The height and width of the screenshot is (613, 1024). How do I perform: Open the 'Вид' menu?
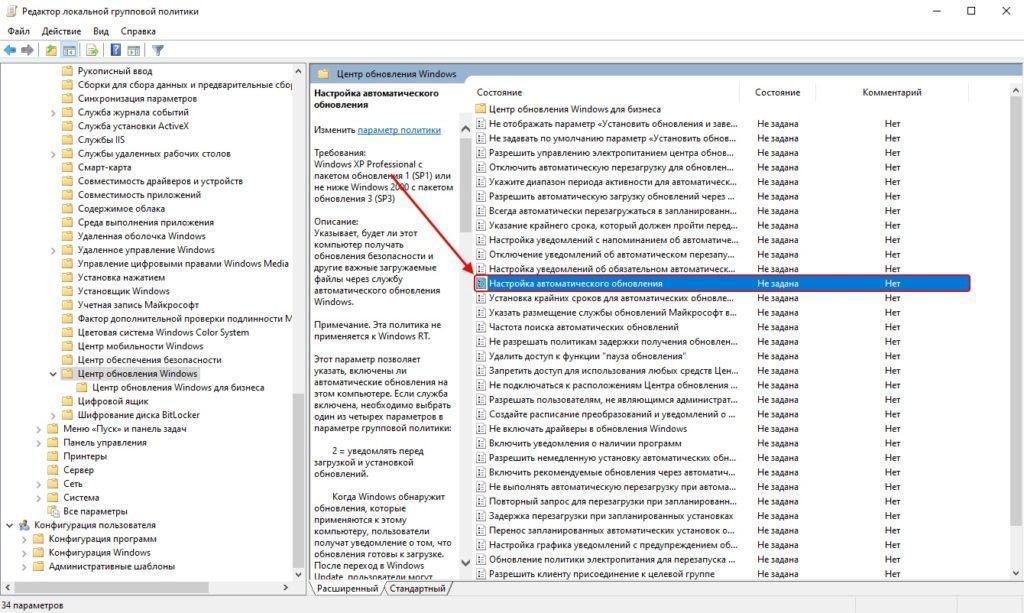[x=101, y=31]
